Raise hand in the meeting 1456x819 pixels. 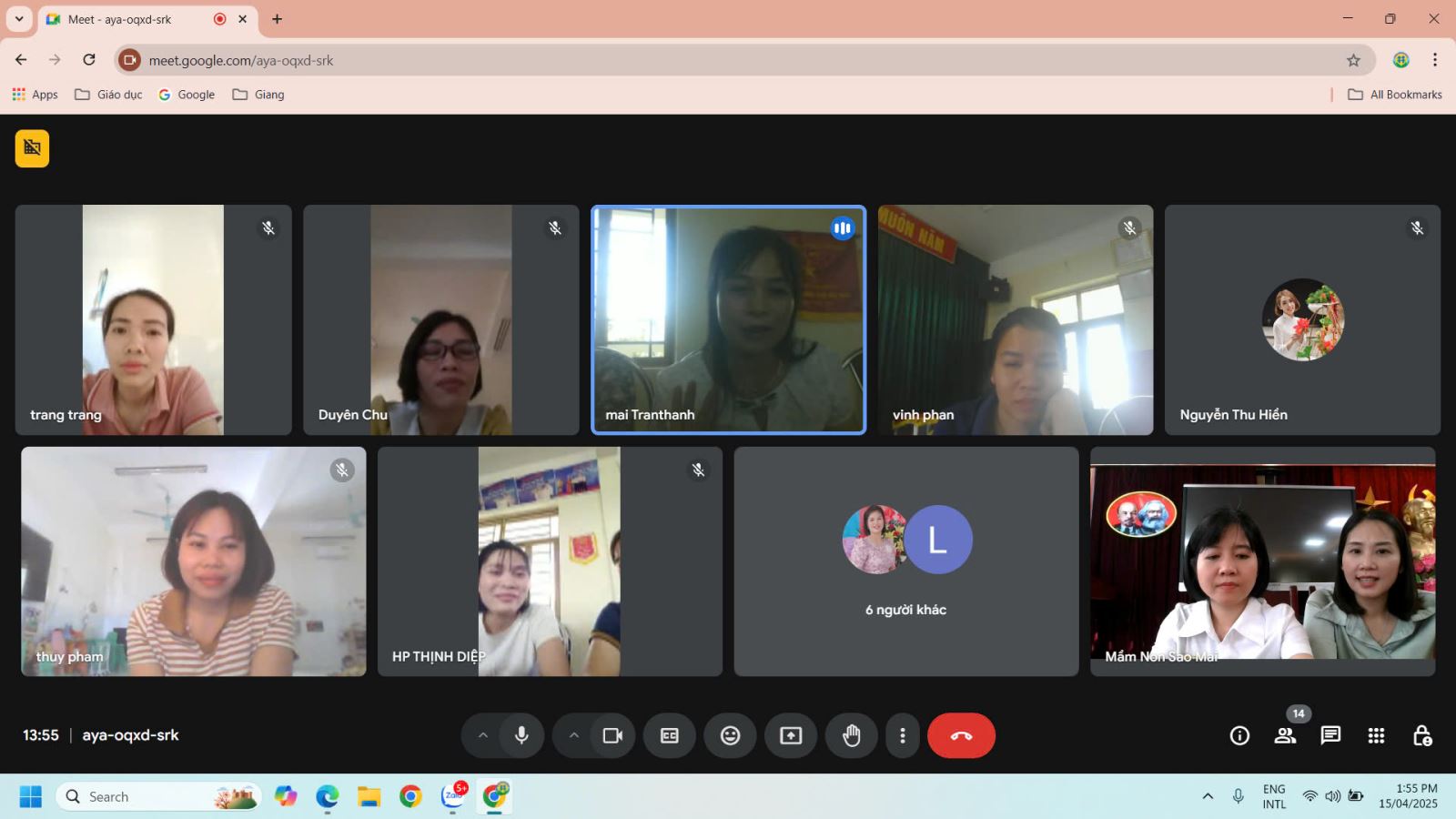851,735
